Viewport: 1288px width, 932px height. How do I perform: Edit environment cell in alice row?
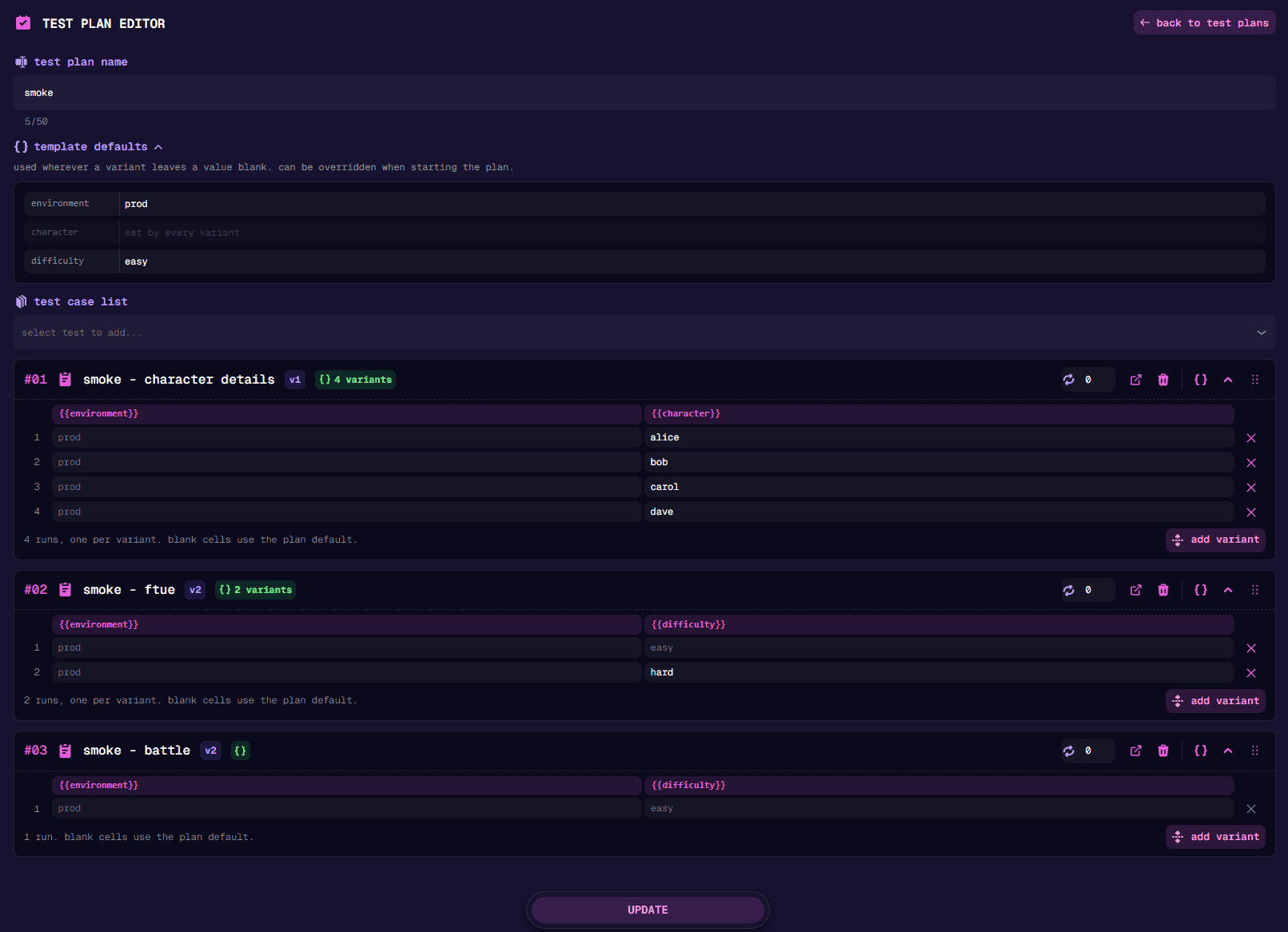pos(347,437)
